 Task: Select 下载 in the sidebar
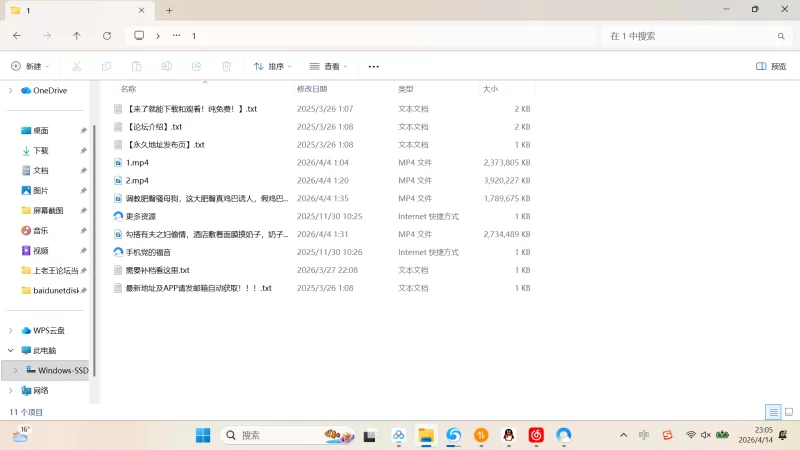(x=40, y=150)
